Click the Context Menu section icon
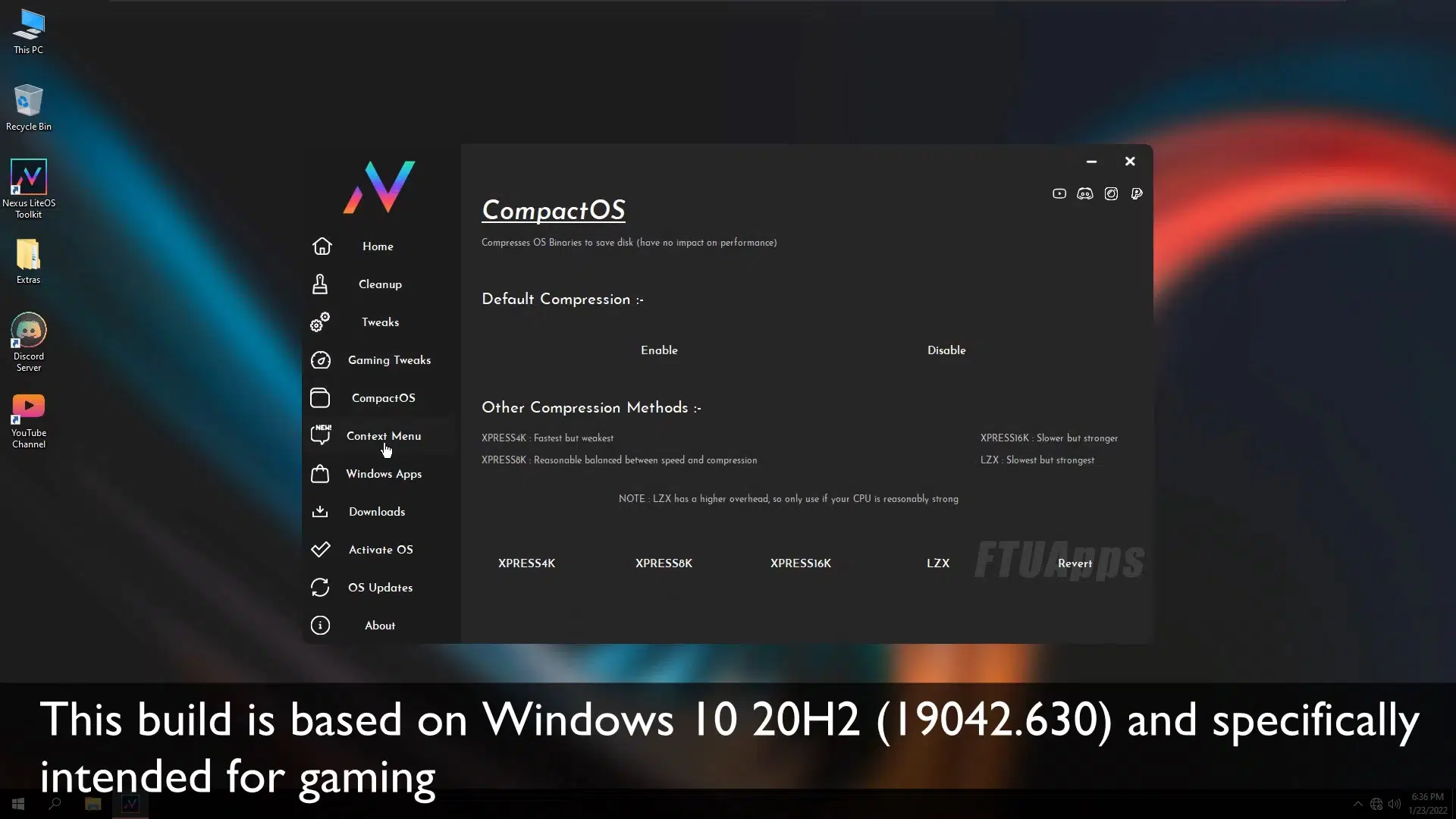 click(321, 435)
